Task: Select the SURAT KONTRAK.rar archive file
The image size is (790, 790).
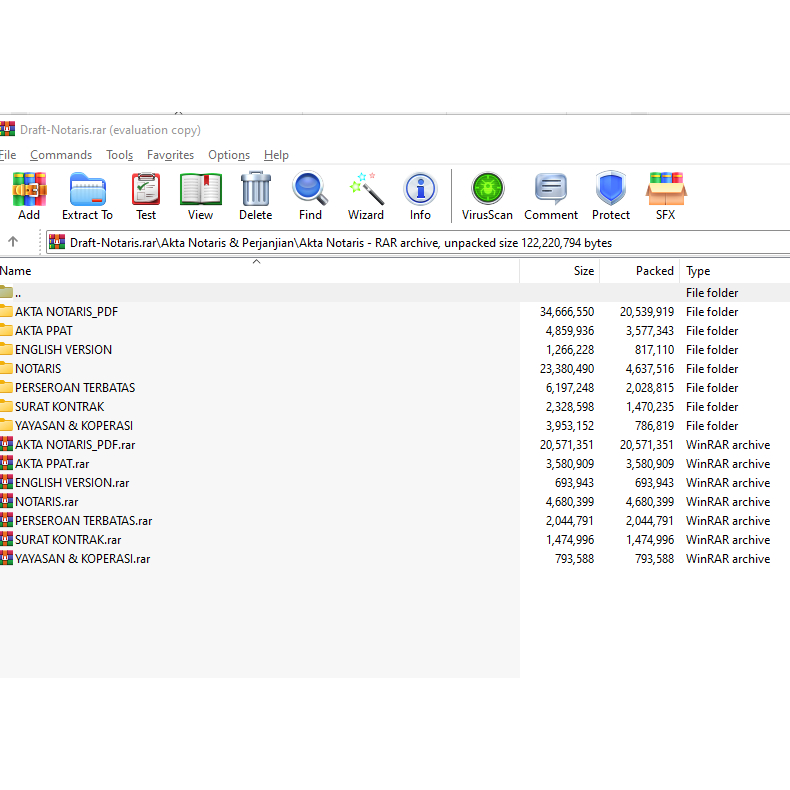Action: 67,540
